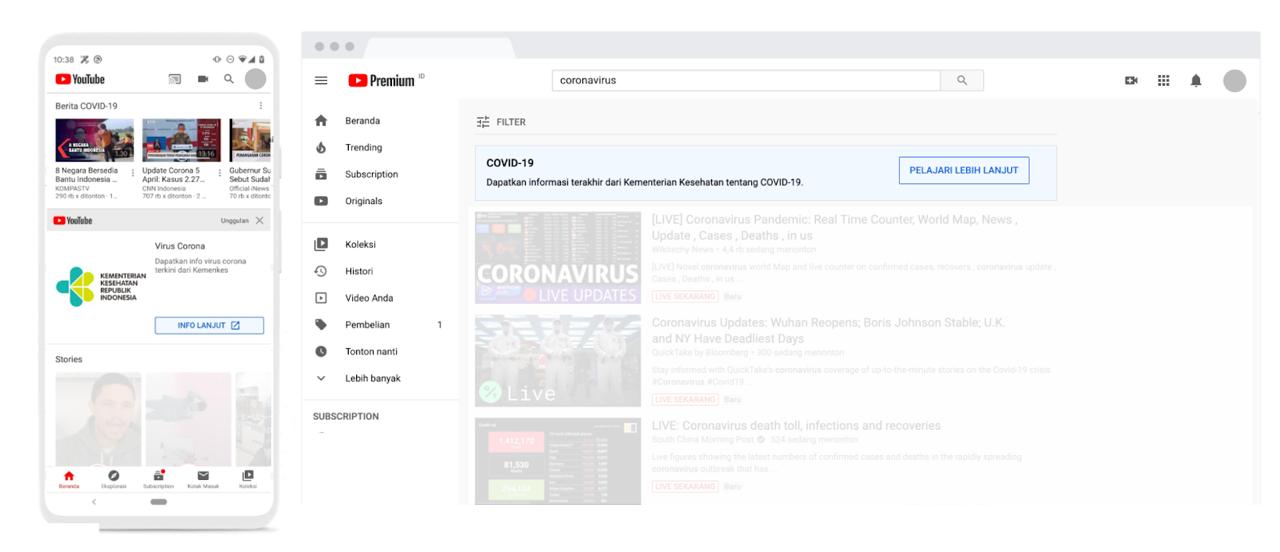The image size is (1280, 552).
Task: Open Coronavirus Pandemic Real Time Counter title
Action: 834,226
